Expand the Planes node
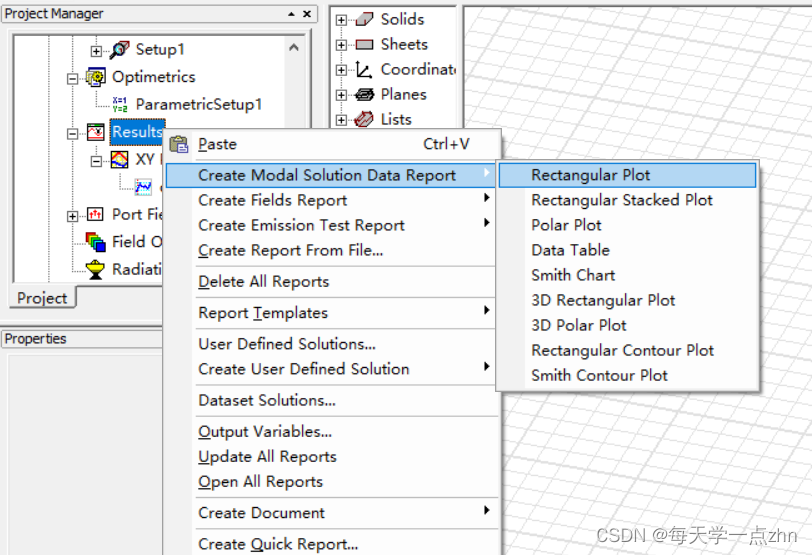Screen dimensions: 812x555 coord(341,95)
